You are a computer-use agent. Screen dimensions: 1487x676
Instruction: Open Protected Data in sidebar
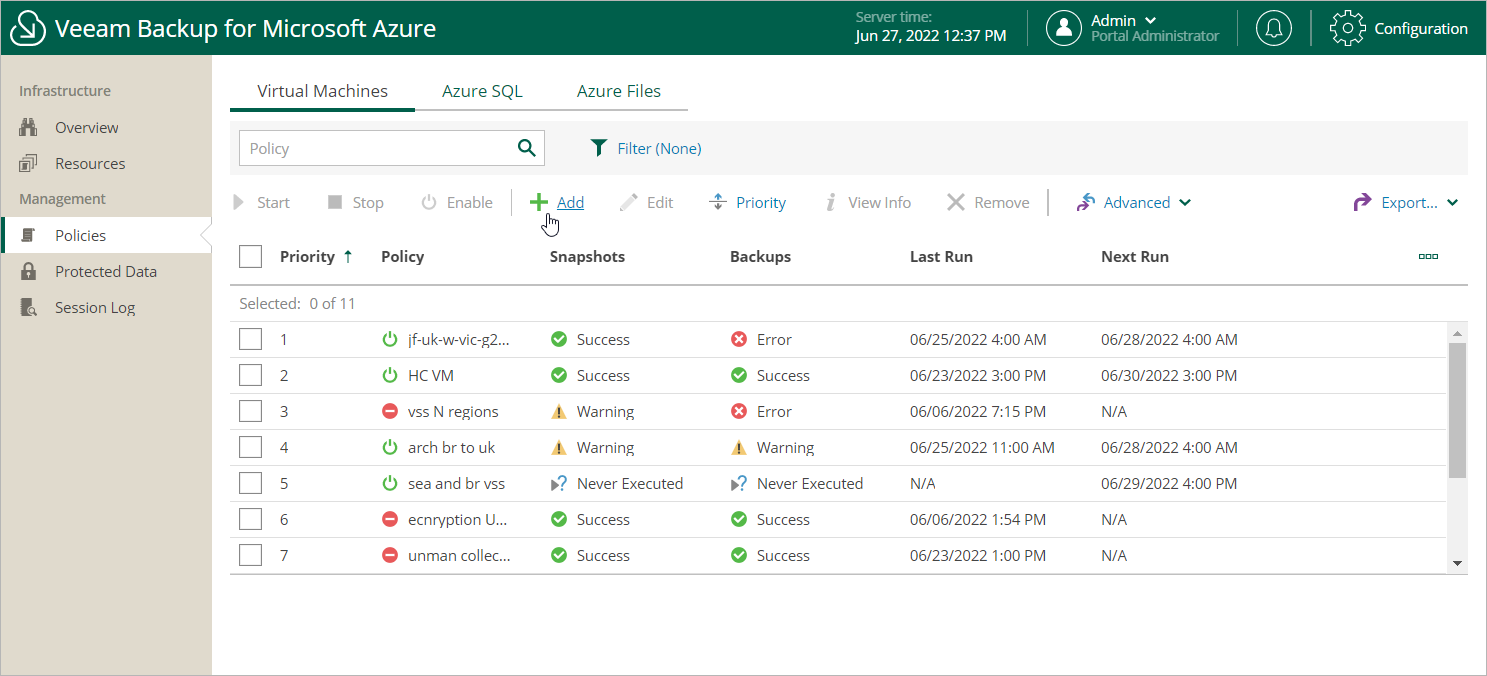(x=105, y=271)
